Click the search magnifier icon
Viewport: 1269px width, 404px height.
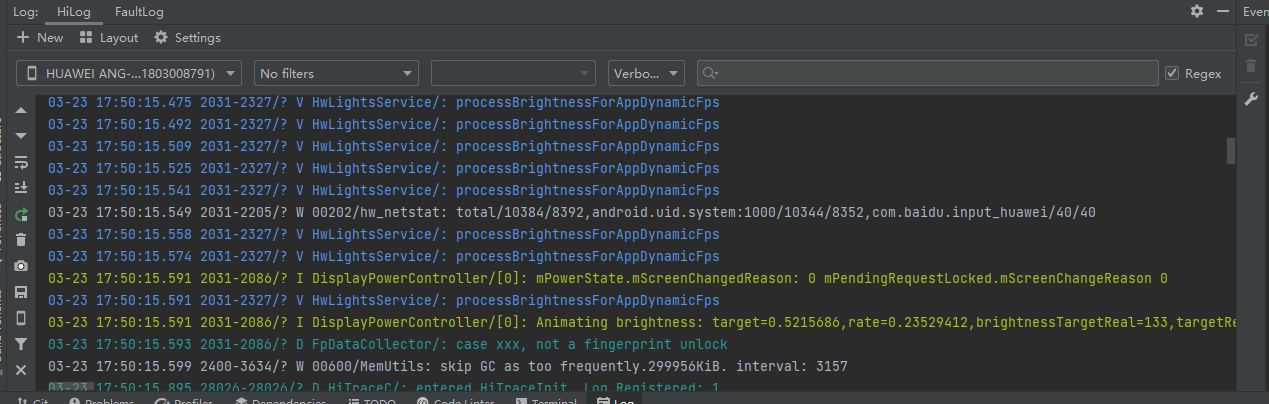(x=711, y=73)
